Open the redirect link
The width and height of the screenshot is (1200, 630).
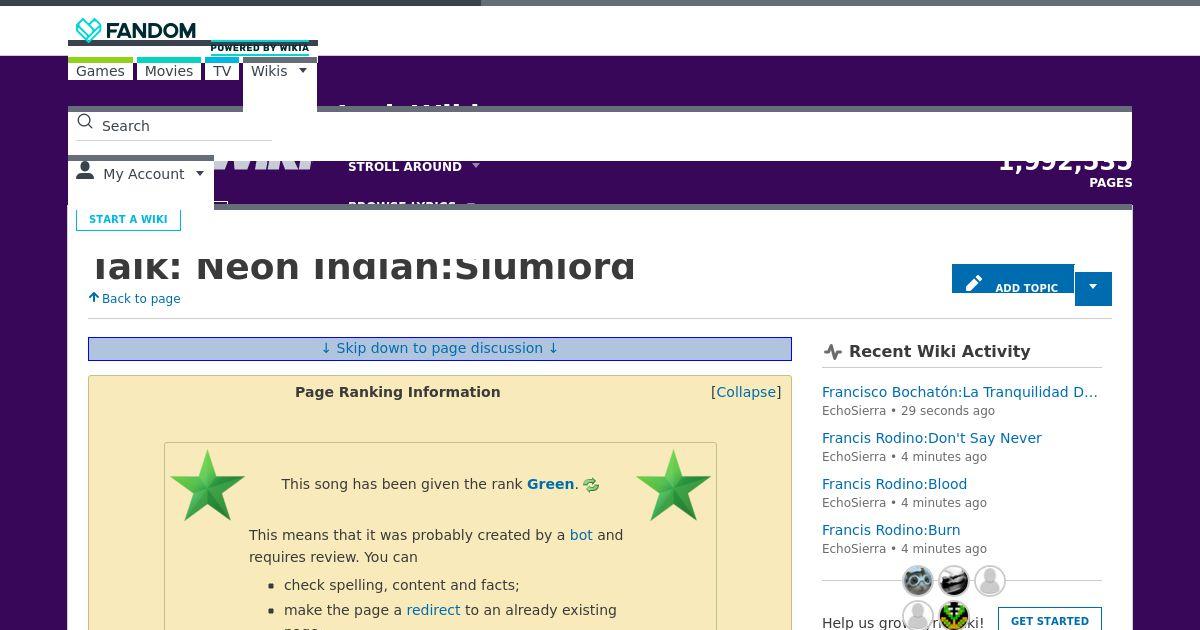433,610
